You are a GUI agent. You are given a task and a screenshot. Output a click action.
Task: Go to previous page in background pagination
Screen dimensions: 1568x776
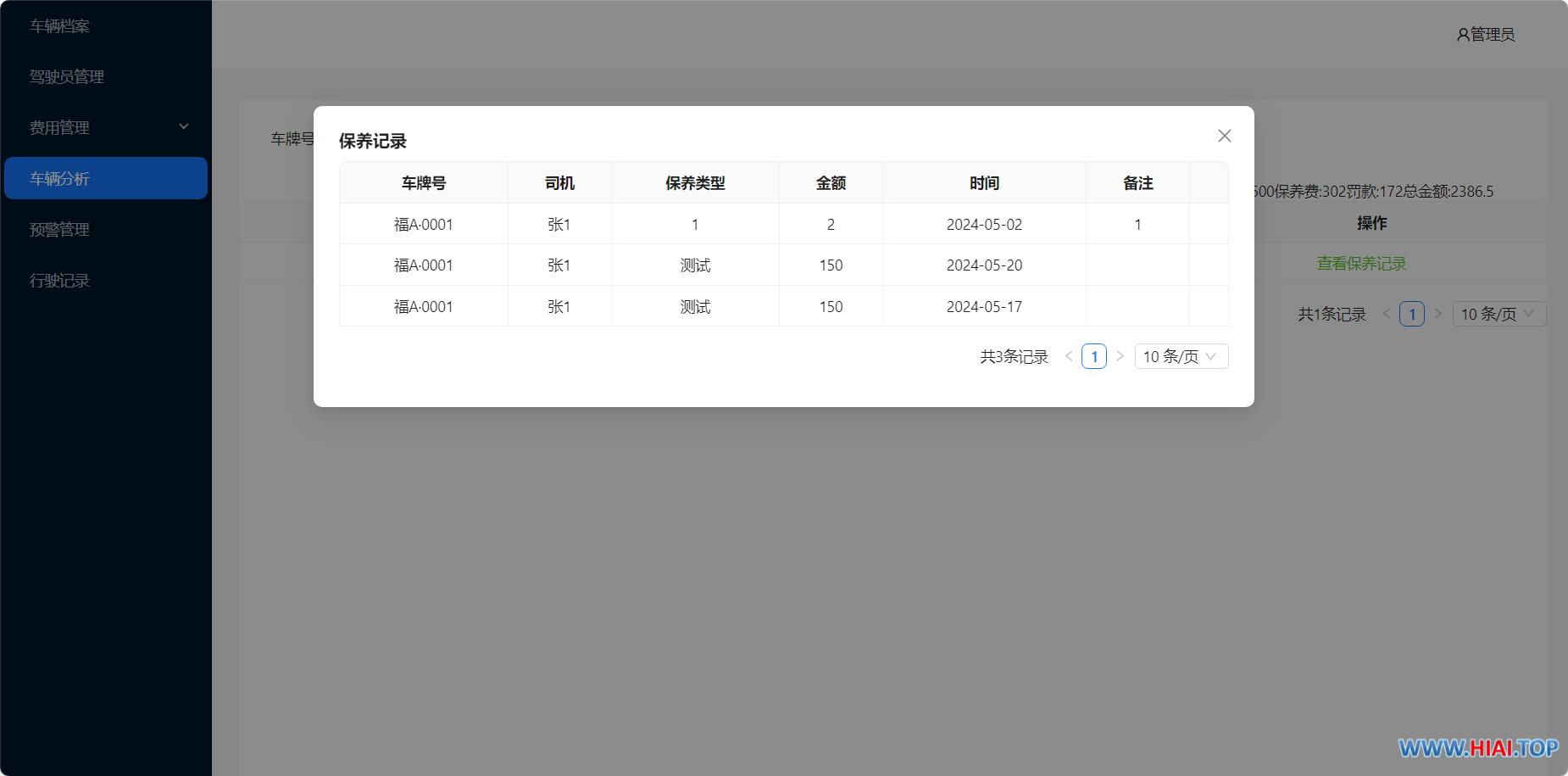tap(1387, 314)
